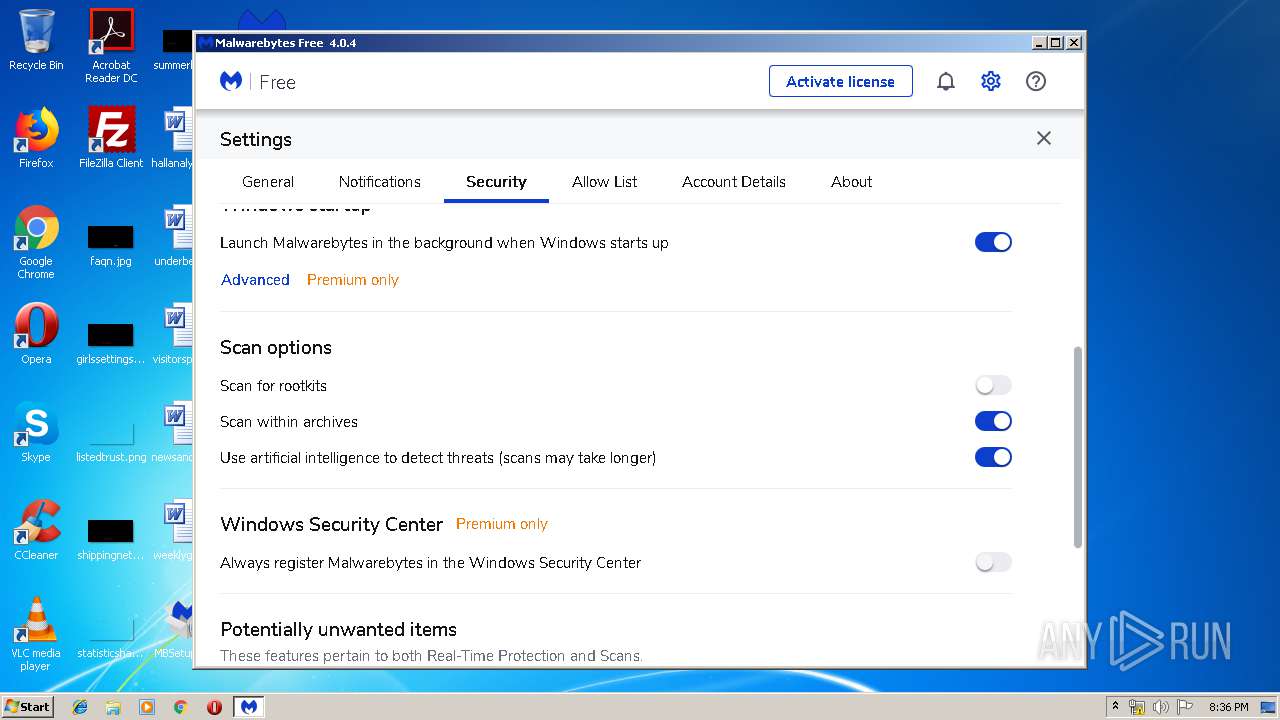Launch Google Chrome desktop shortcut
Screen dimensions: 1280x720
click(x=36, y=243)
